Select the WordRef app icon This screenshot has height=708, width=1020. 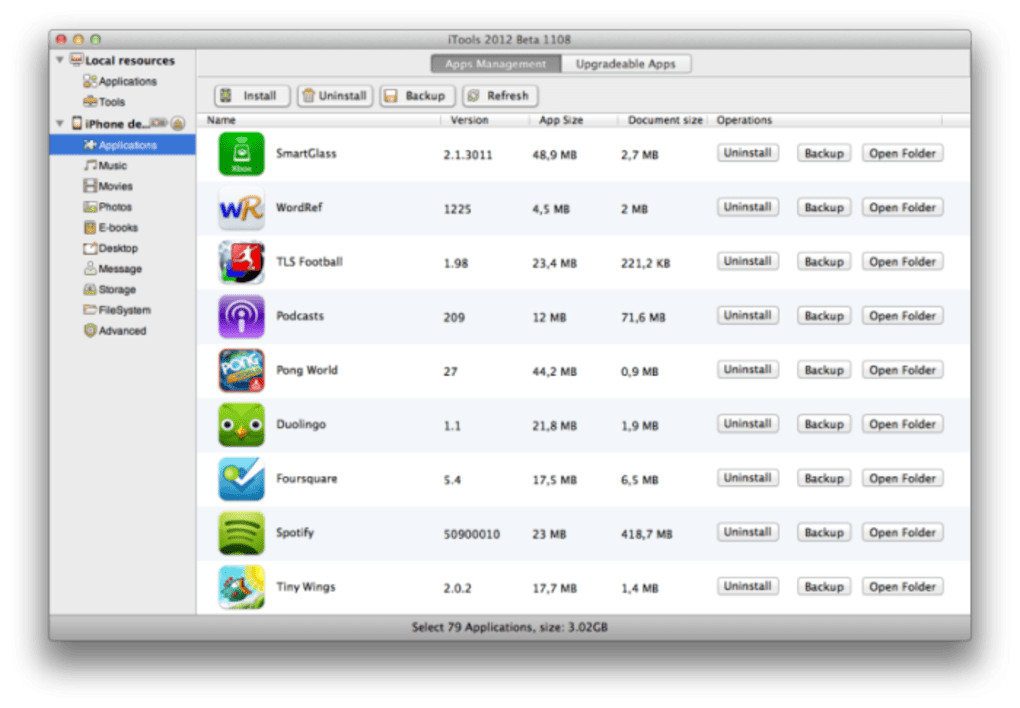coord(241,208)
